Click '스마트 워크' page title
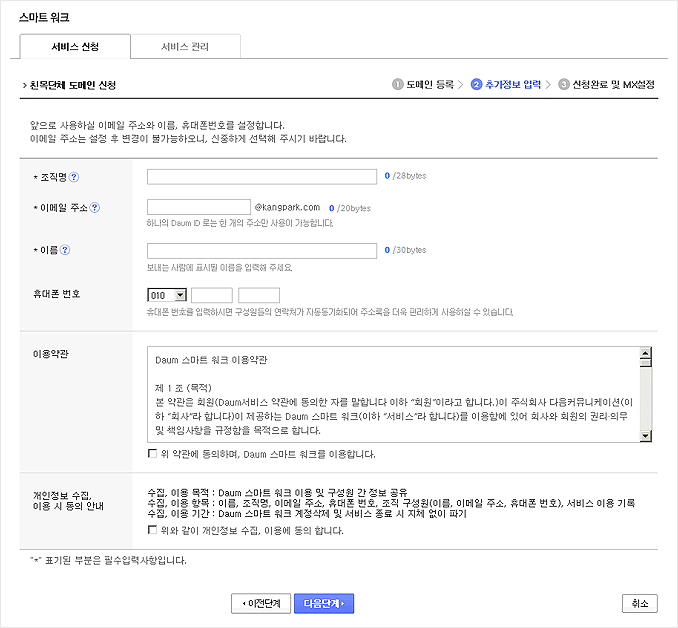 [x=44, y=17]
